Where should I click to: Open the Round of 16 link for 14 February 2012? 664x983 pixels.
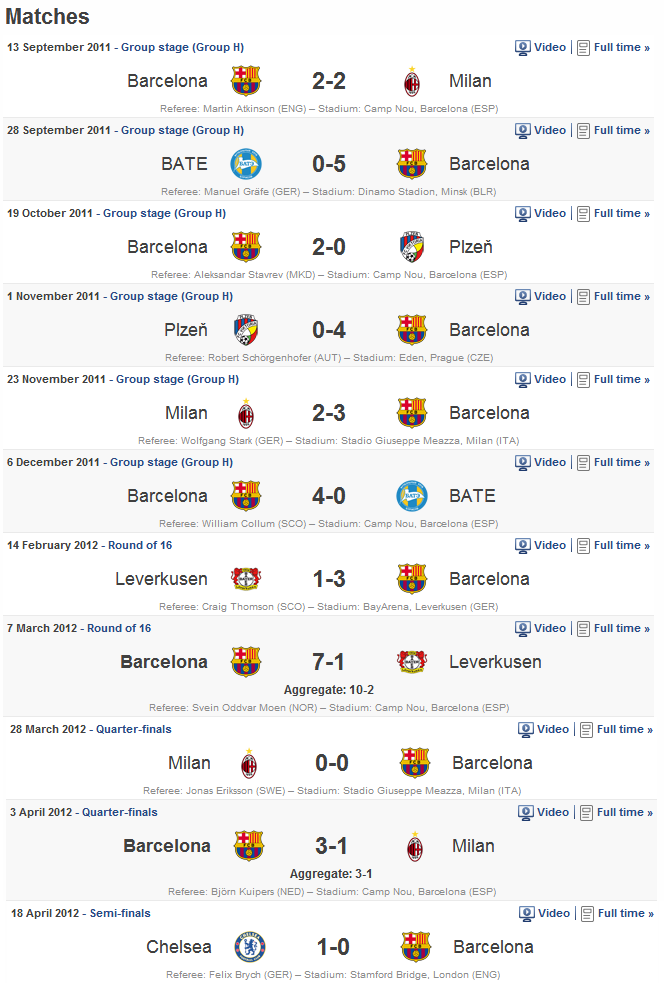(x=140, y=545)
